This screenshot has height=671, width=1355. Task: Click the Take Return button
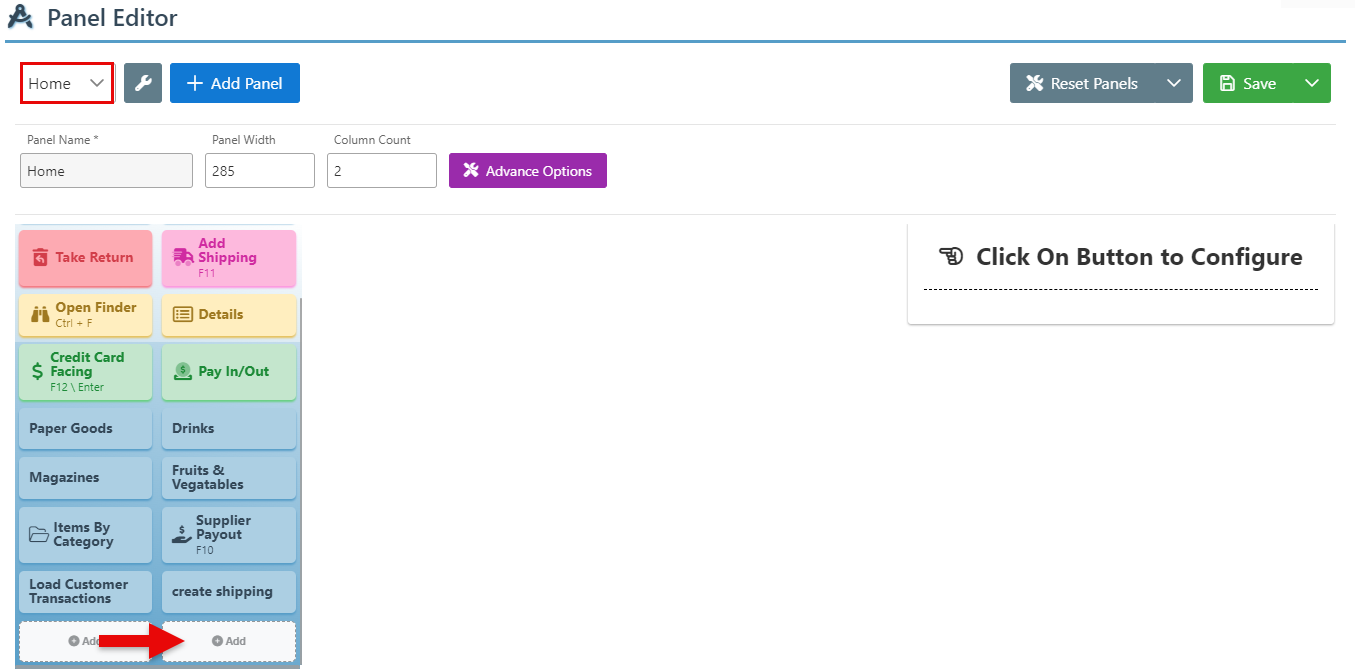[85, 258]
